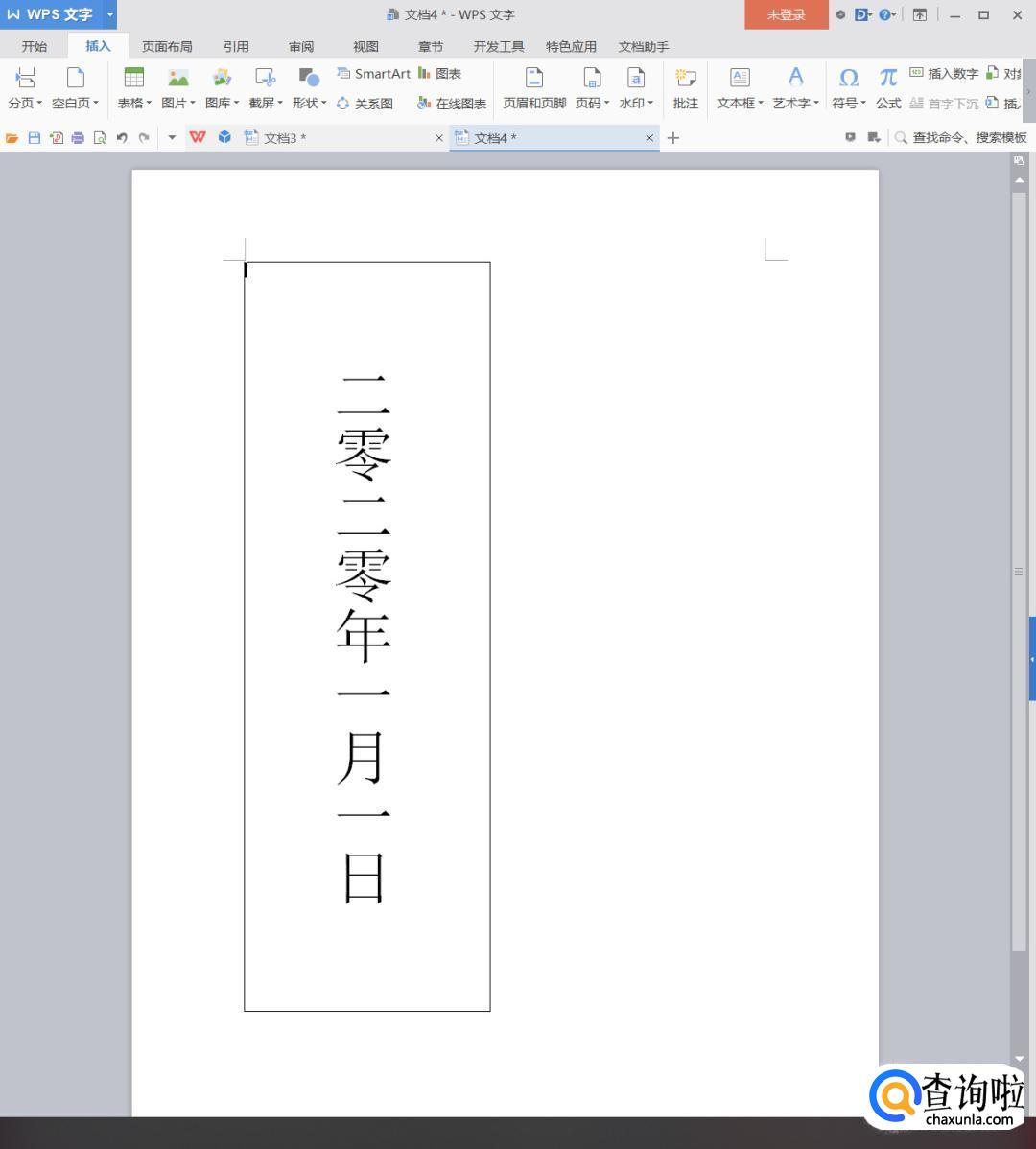The image size is (1036, 1149).
Task: Expand the 艺术字 dropdown arrow
Action: pyautogui.click(x=816, y=104)
